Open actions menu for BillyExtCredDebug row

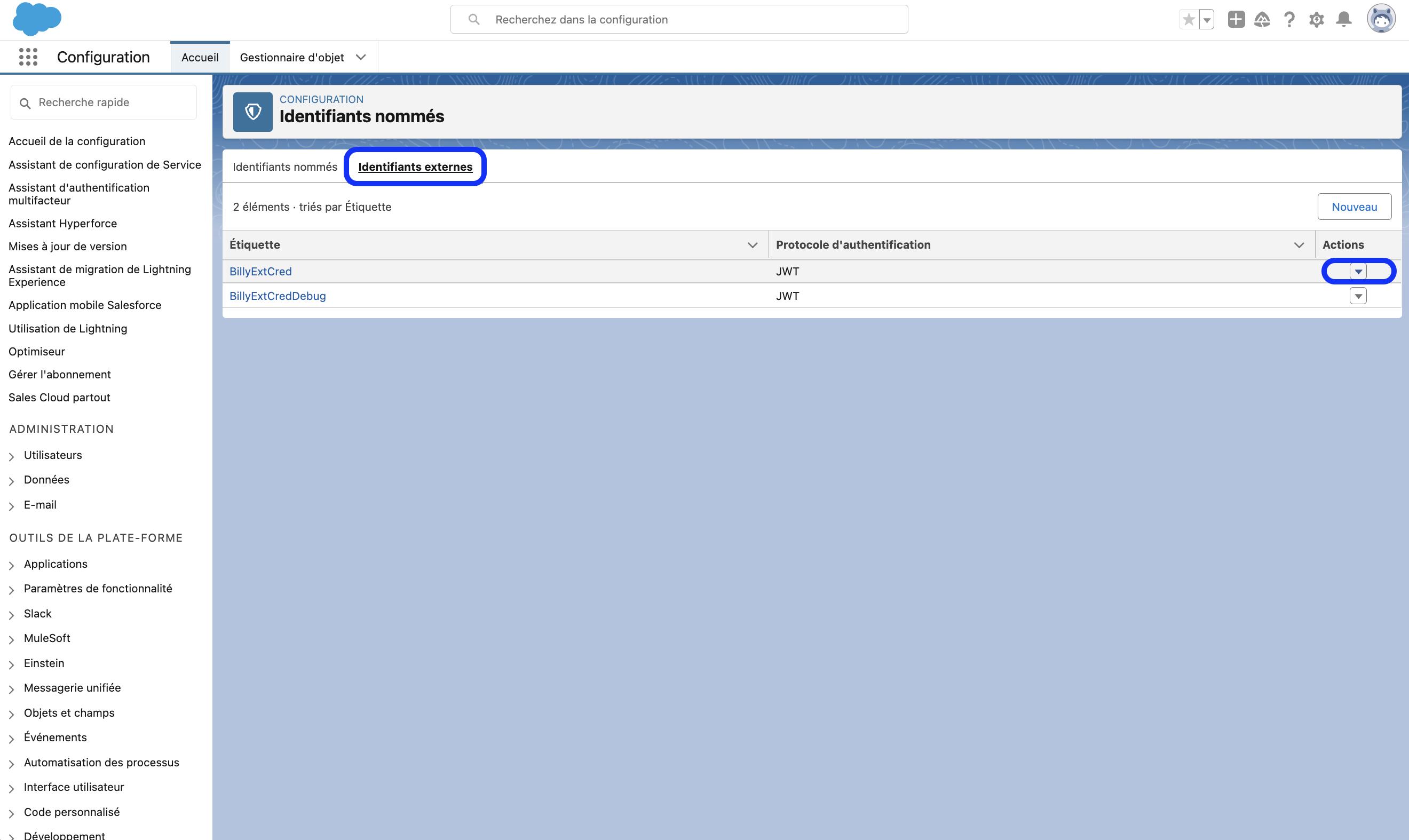point(1359,296)
